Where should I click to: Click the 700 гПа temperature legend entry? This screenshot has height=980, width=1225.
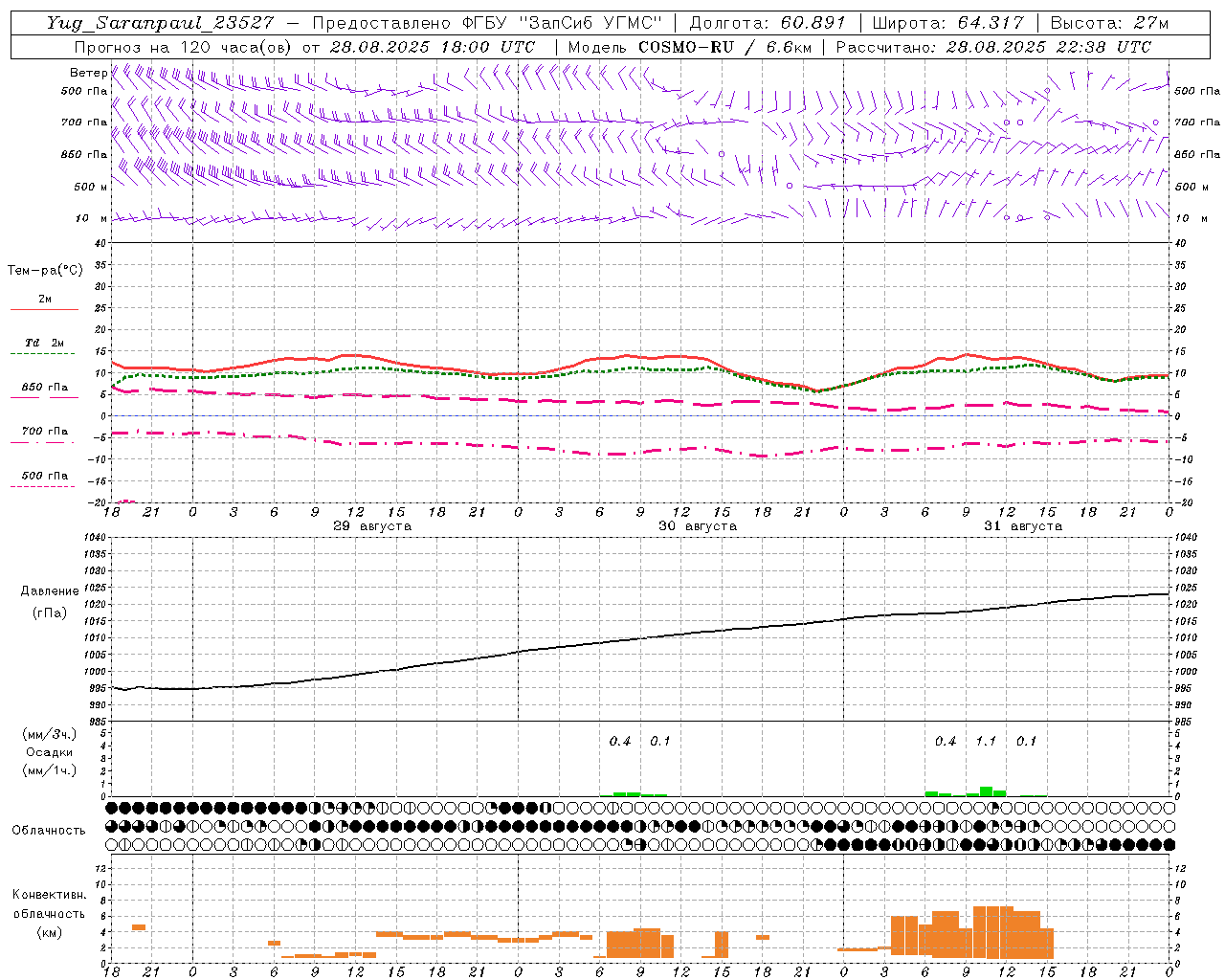click(x=44, y=431)
